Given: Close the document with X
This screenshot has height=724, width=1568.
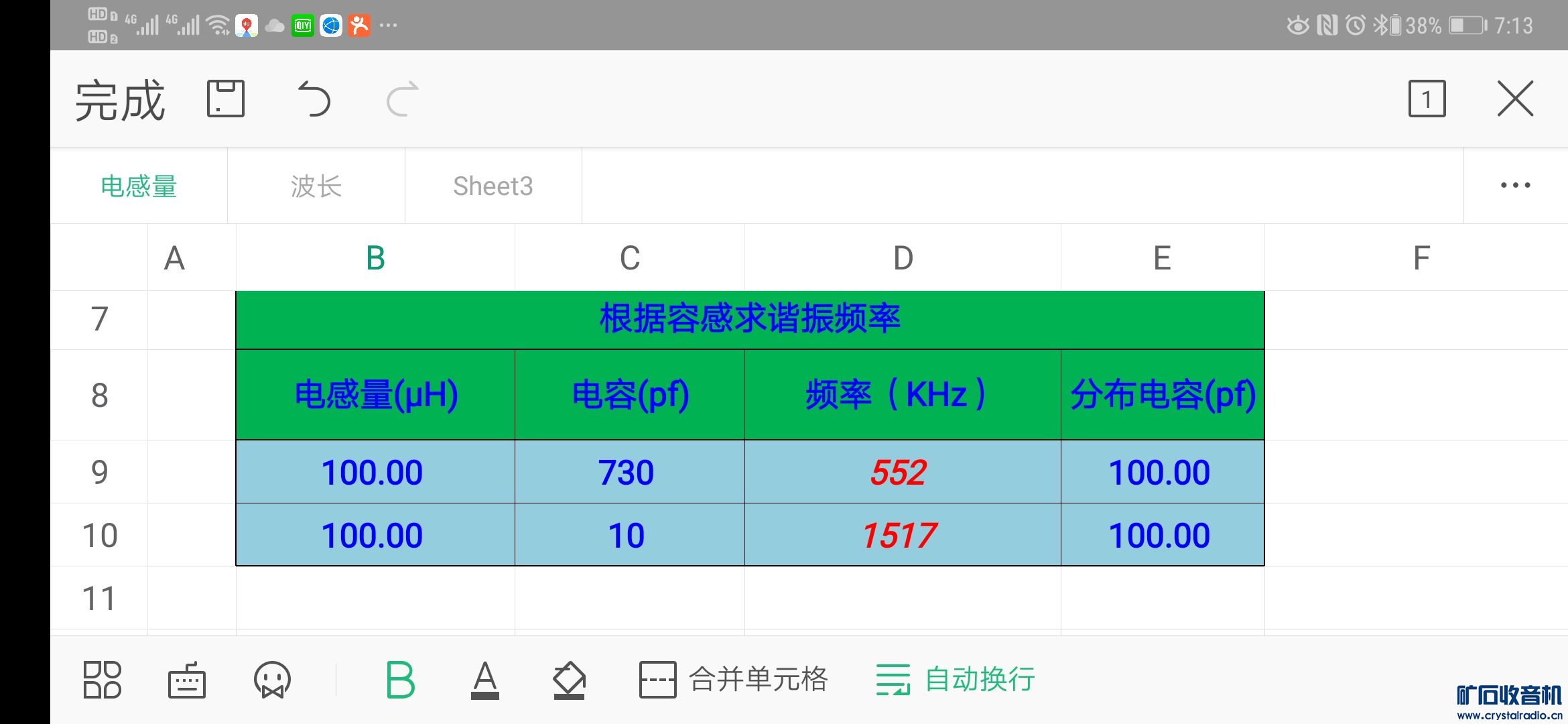Looking at the screenshot, I should coord(1515,99).
